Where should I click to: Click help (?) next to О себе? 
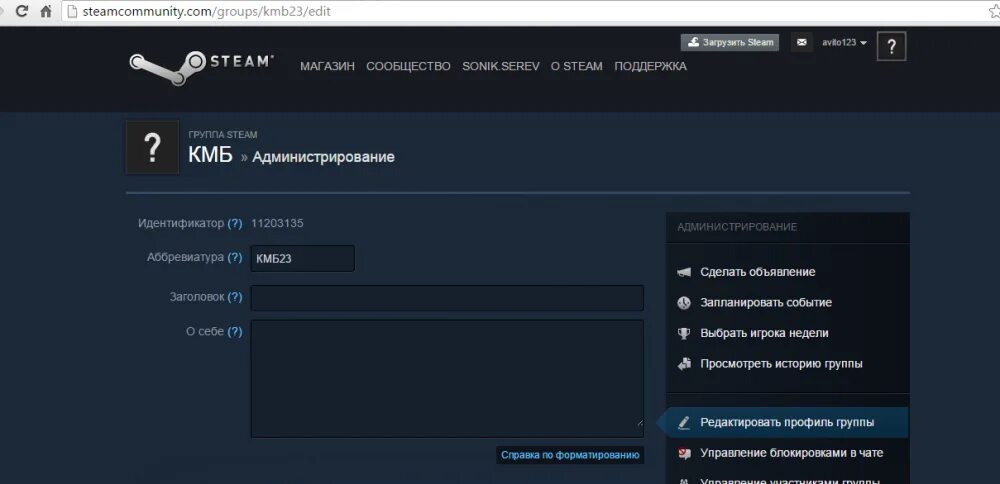pyautogui.click(x=235, y=332)
